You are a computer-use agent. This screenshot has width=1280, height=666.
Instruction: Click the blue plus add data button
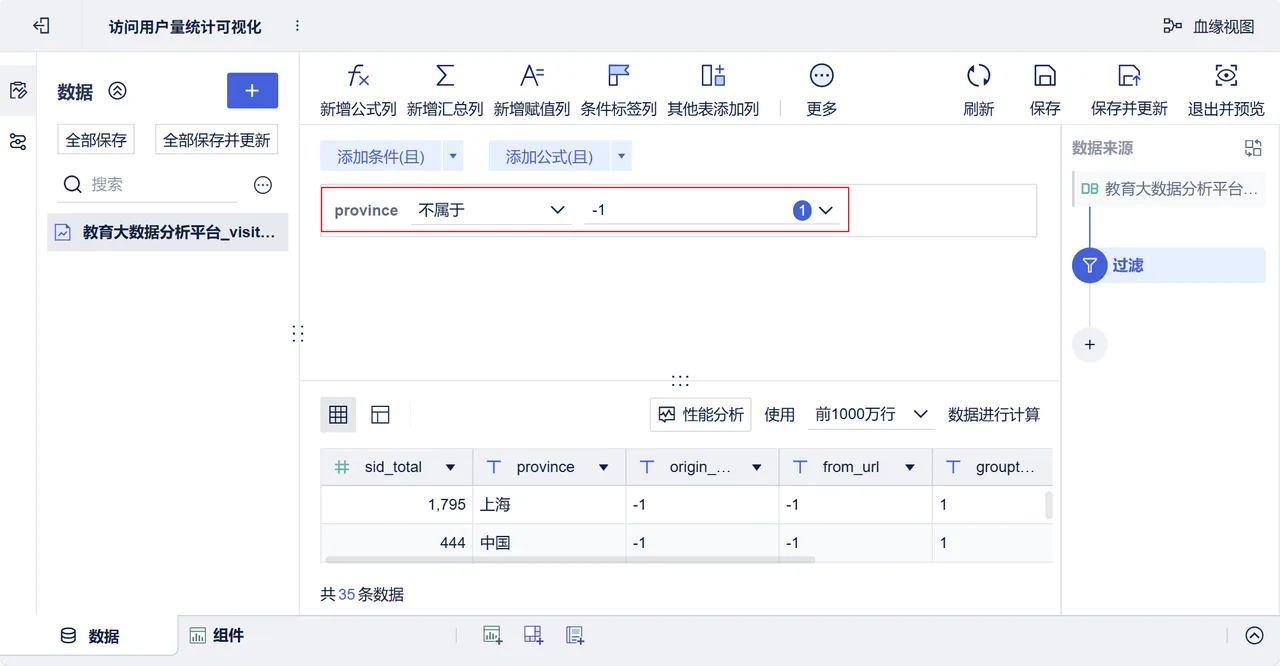tap(252, 91)
